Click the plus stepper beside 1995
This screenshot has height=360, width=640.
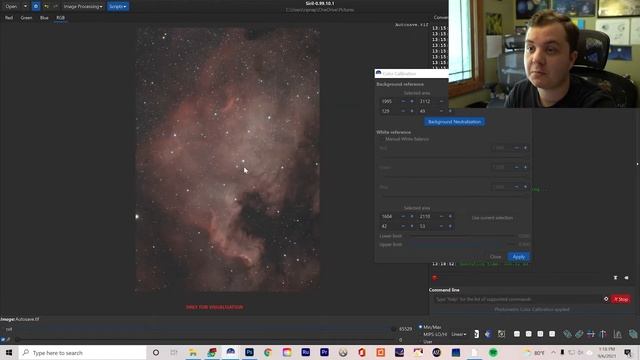412,101
